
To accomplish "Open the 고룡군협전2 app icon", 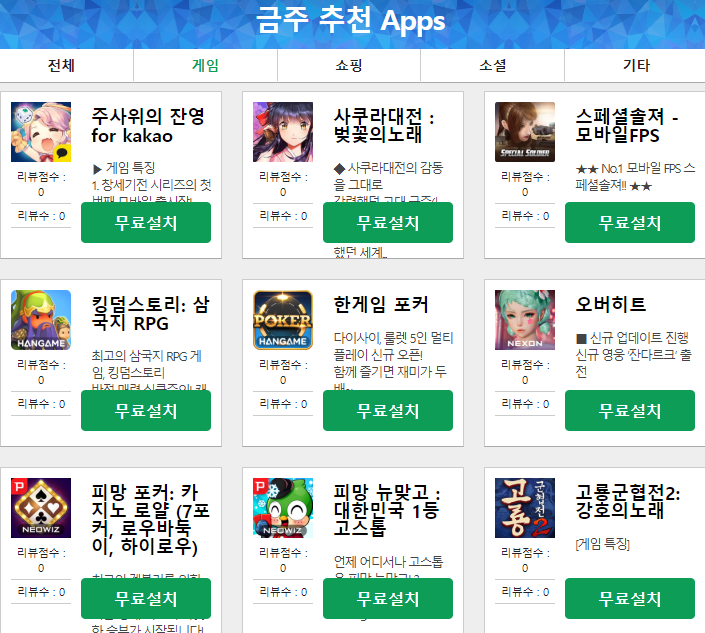I will click(525, 508).
